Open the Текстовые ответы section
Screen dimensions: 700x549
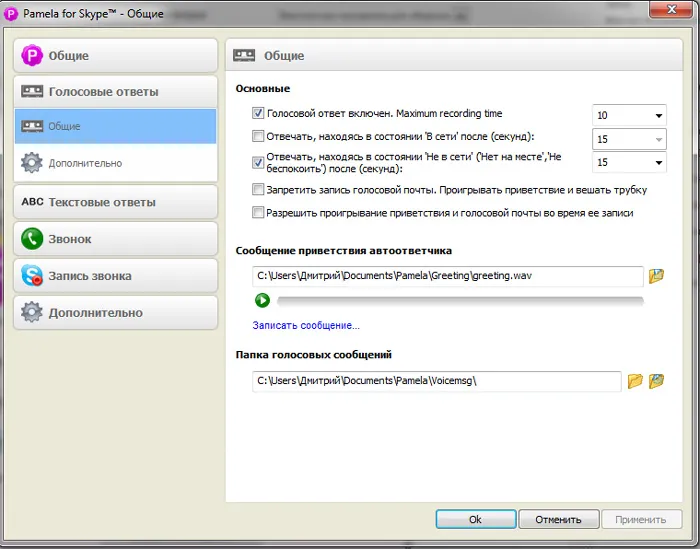pos(116,202)
